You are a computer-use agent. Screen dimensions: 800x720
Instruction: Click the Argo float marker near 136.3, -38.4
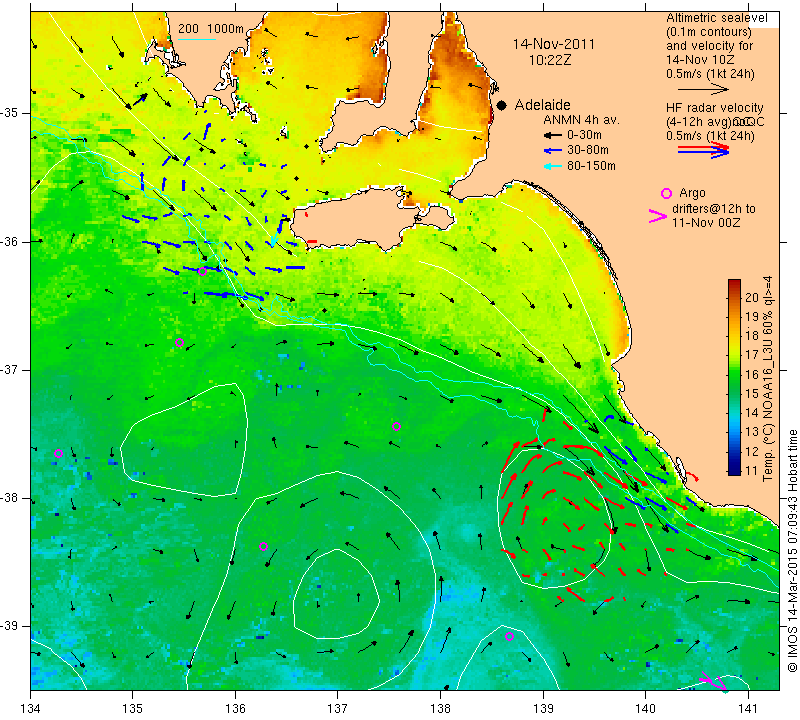pos(263,547)
